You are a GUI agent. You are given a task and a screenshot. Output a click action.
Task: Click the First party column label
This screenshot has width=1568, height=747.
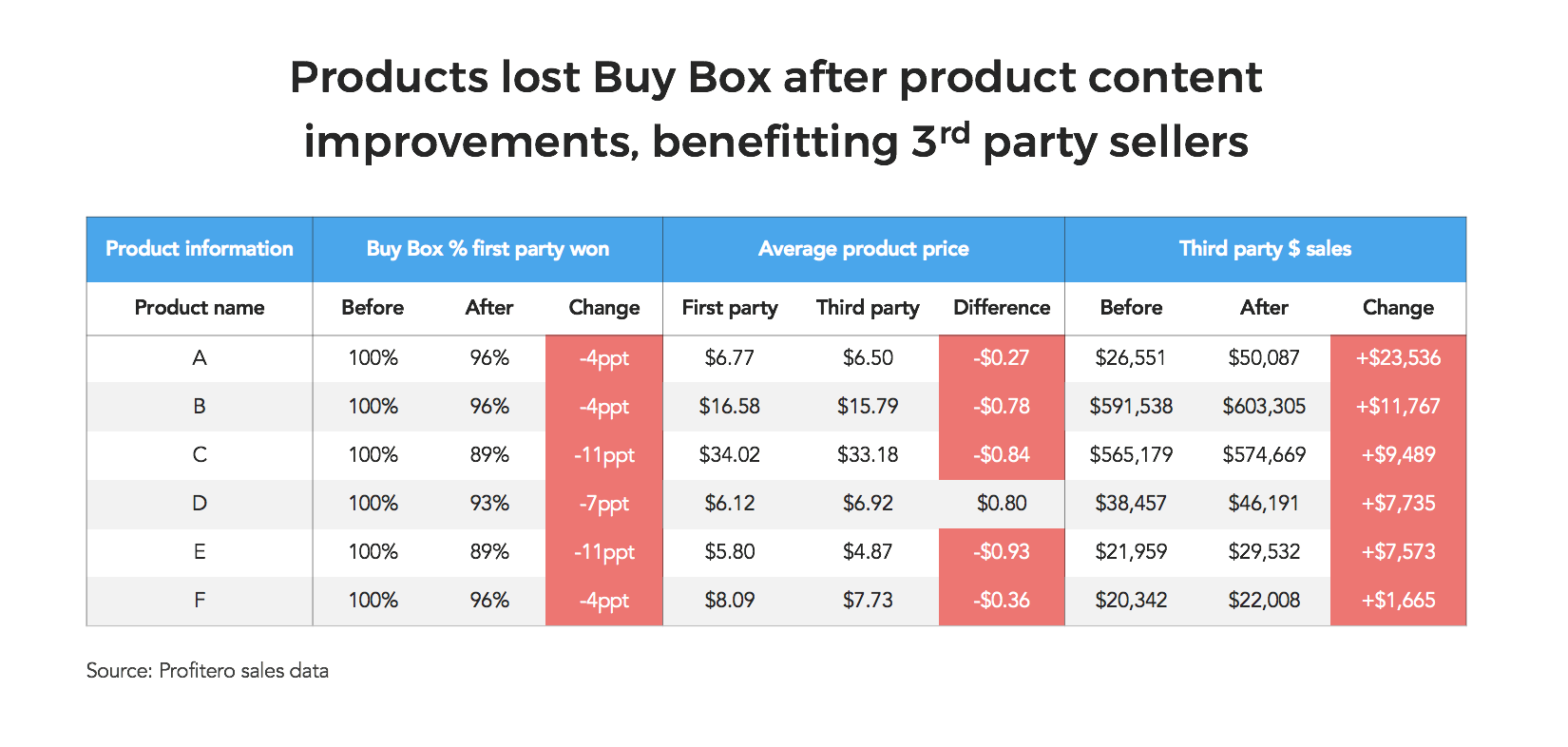[x=730, y=308]
